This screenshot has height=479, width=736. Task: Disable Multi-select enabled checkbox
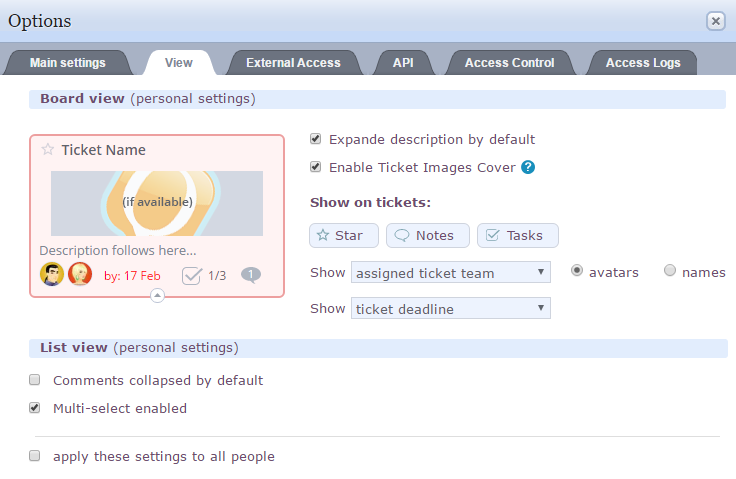[x=35, y=408]
